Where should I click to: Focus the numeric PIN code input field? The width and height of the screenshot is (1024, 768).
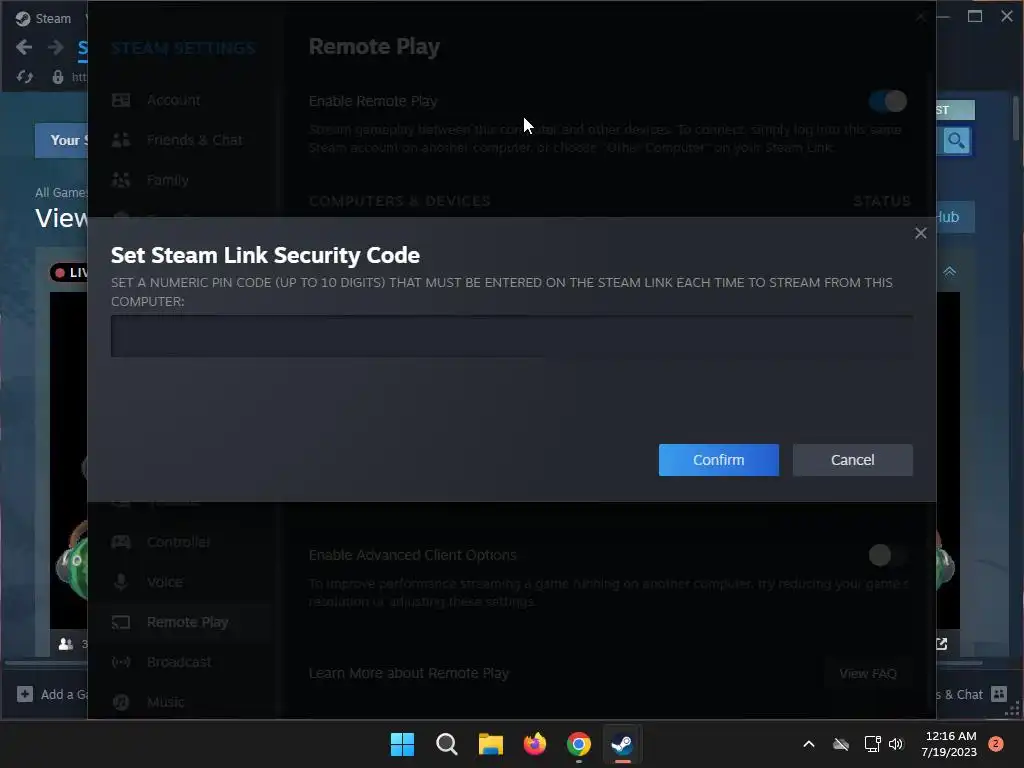pyautogui.click(x=511, y=336)
